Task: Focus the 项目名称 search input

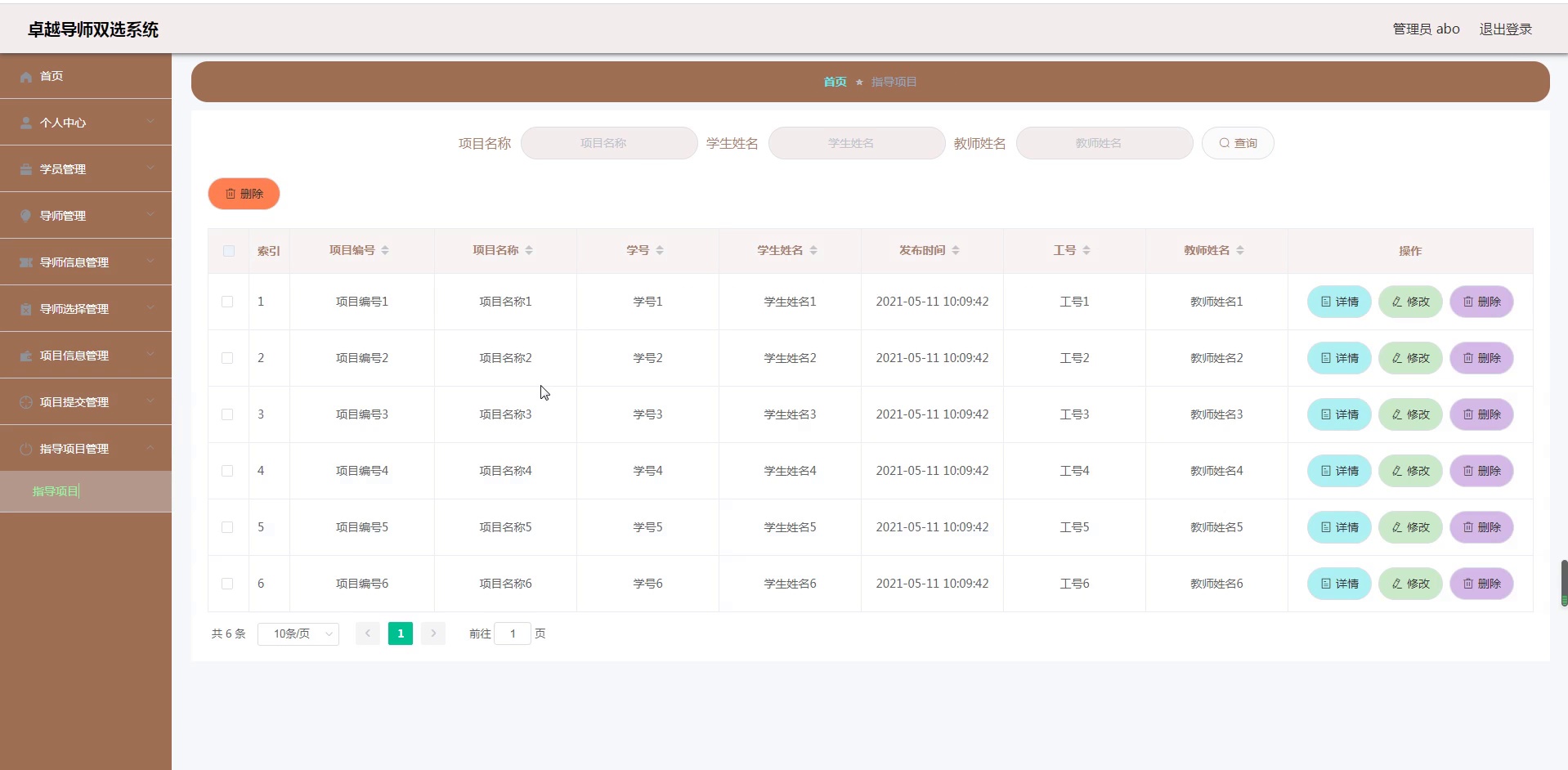Action: point(609,143)
